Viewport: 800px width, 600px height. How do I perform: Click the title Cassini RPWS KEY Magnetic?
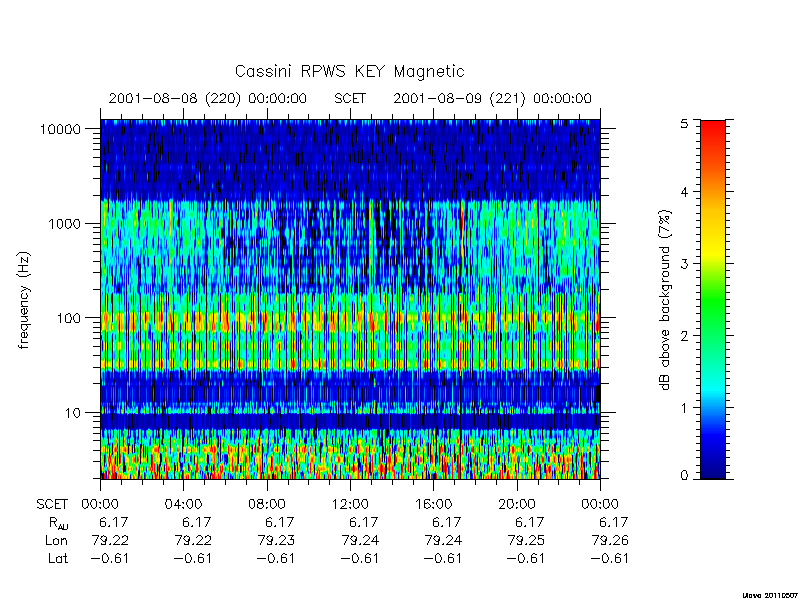pos(349,71)
